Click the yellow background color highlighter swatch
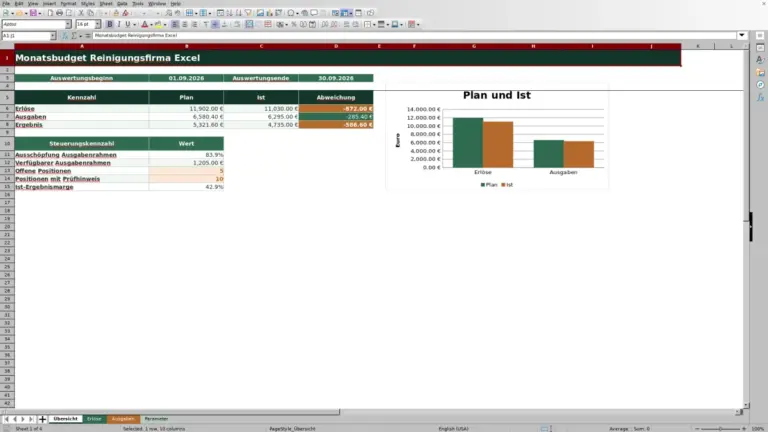This screenshot has height=432, width=768. click(x=158, y=24)
